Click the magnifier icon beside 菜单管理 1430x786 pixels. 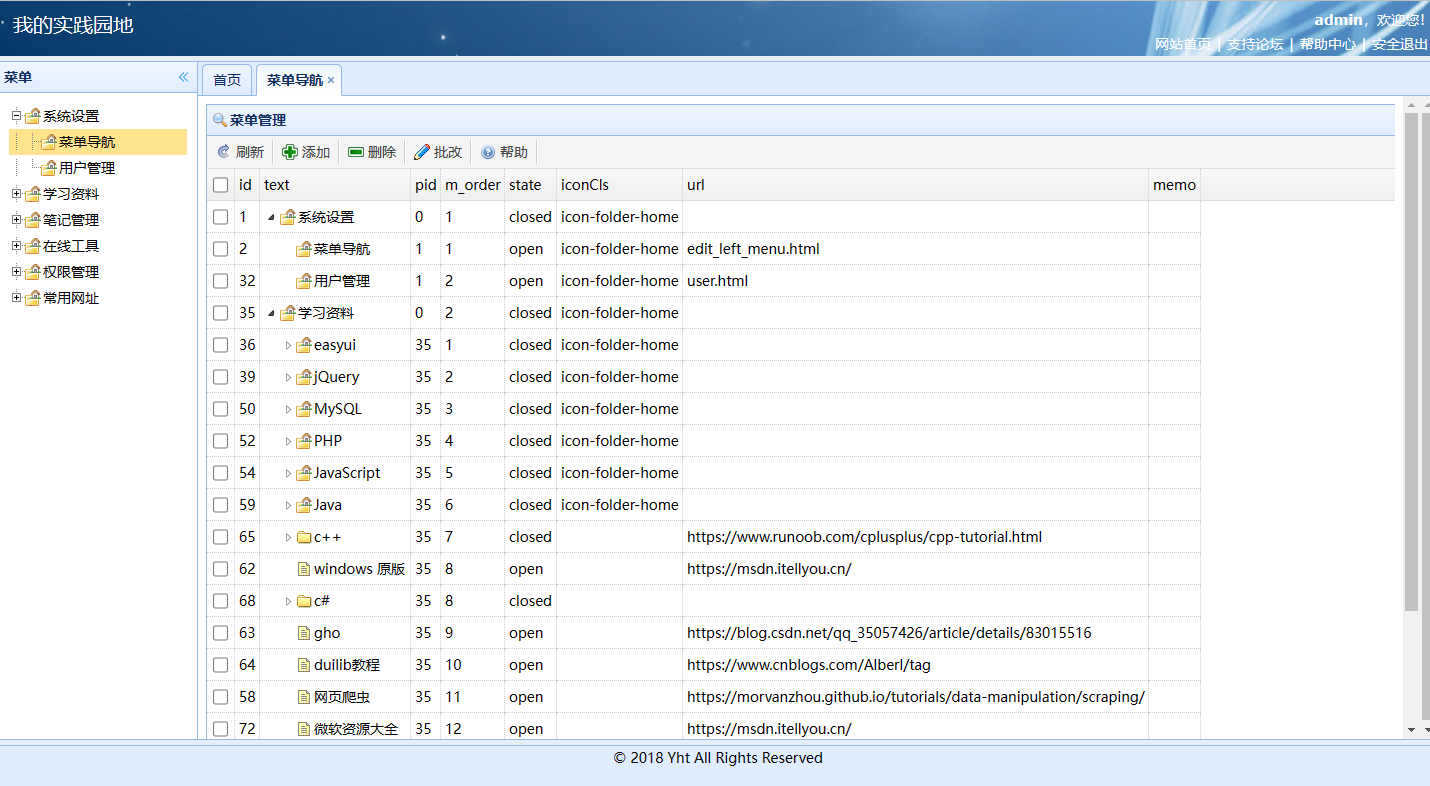(x=219, y=120)
